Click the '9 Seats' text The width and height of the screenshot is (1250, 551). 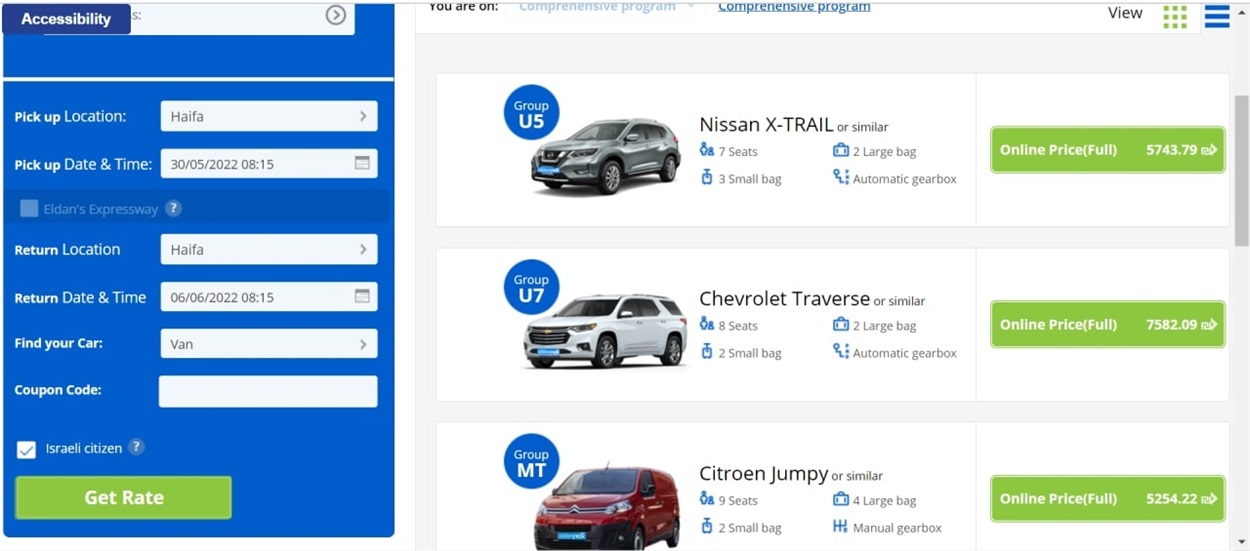tap(738, 501)
